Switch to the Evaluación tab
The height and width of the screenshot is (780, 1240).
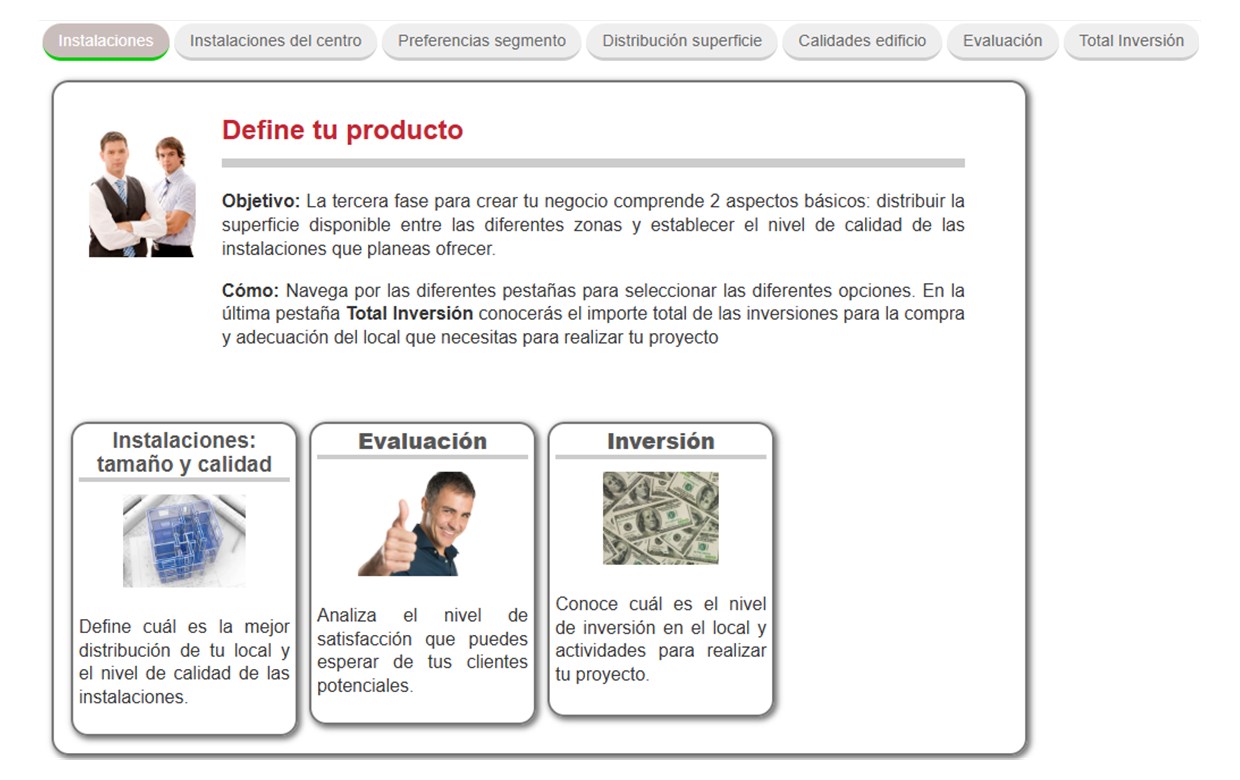[x=1002, y=41]
